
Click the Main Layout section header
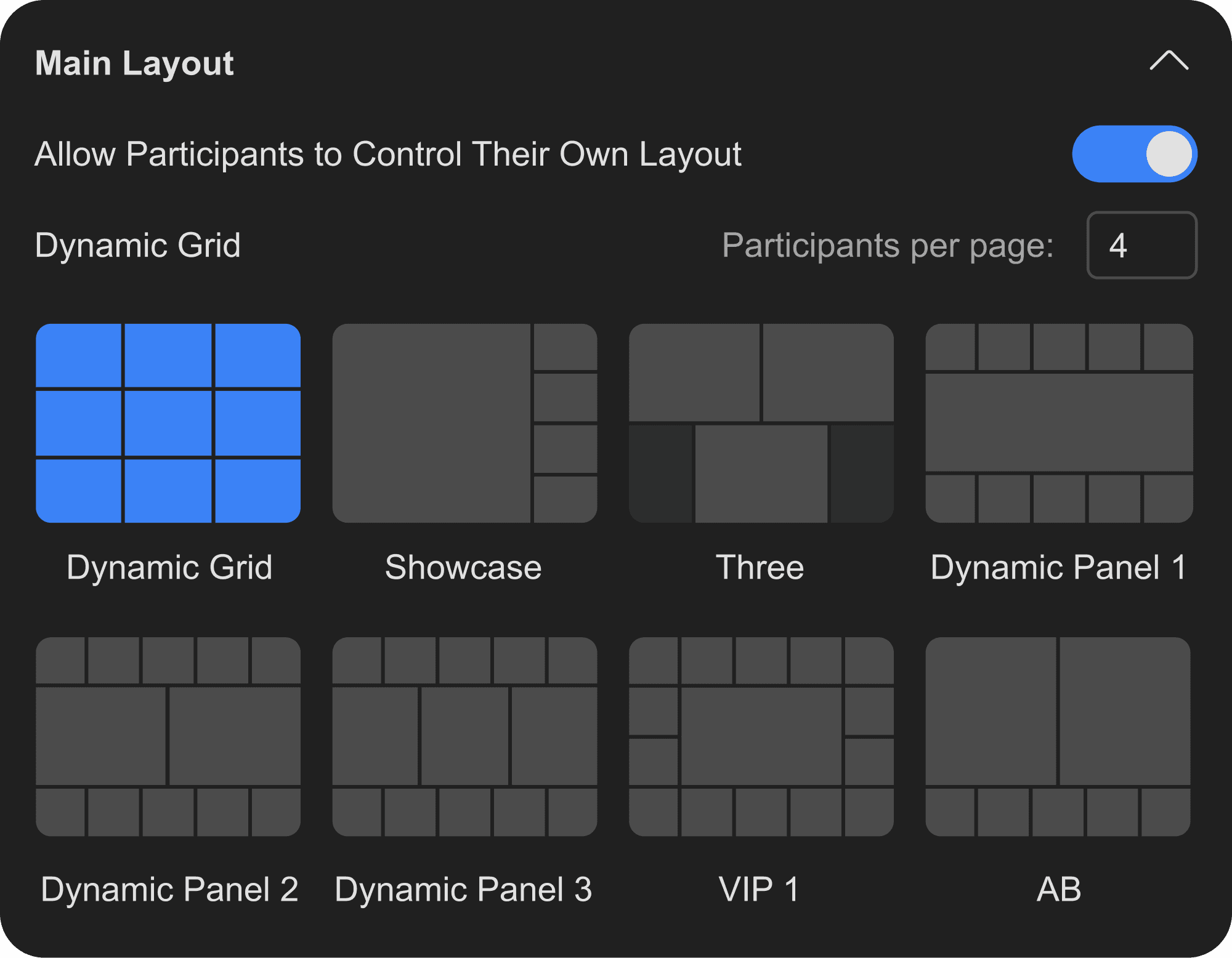(x=135, y=63)
